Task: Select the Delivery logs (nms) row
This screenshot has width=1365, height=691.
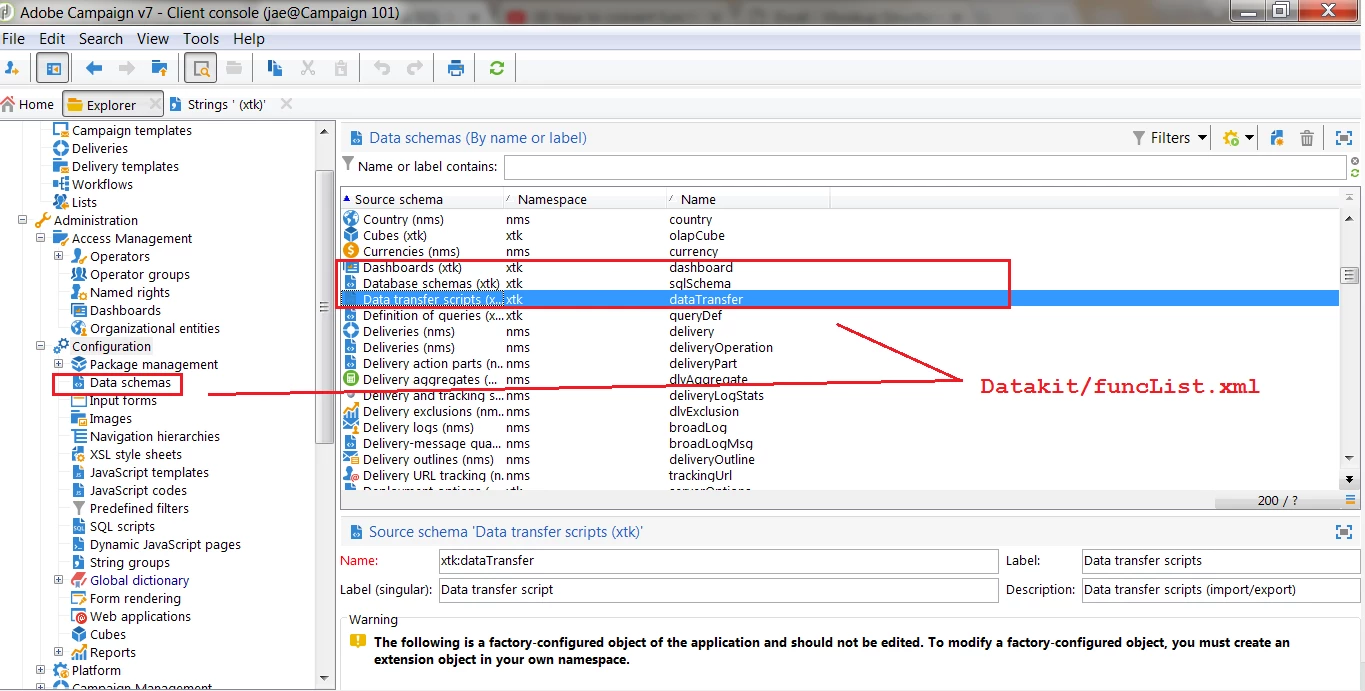Action: coord(840,427)
